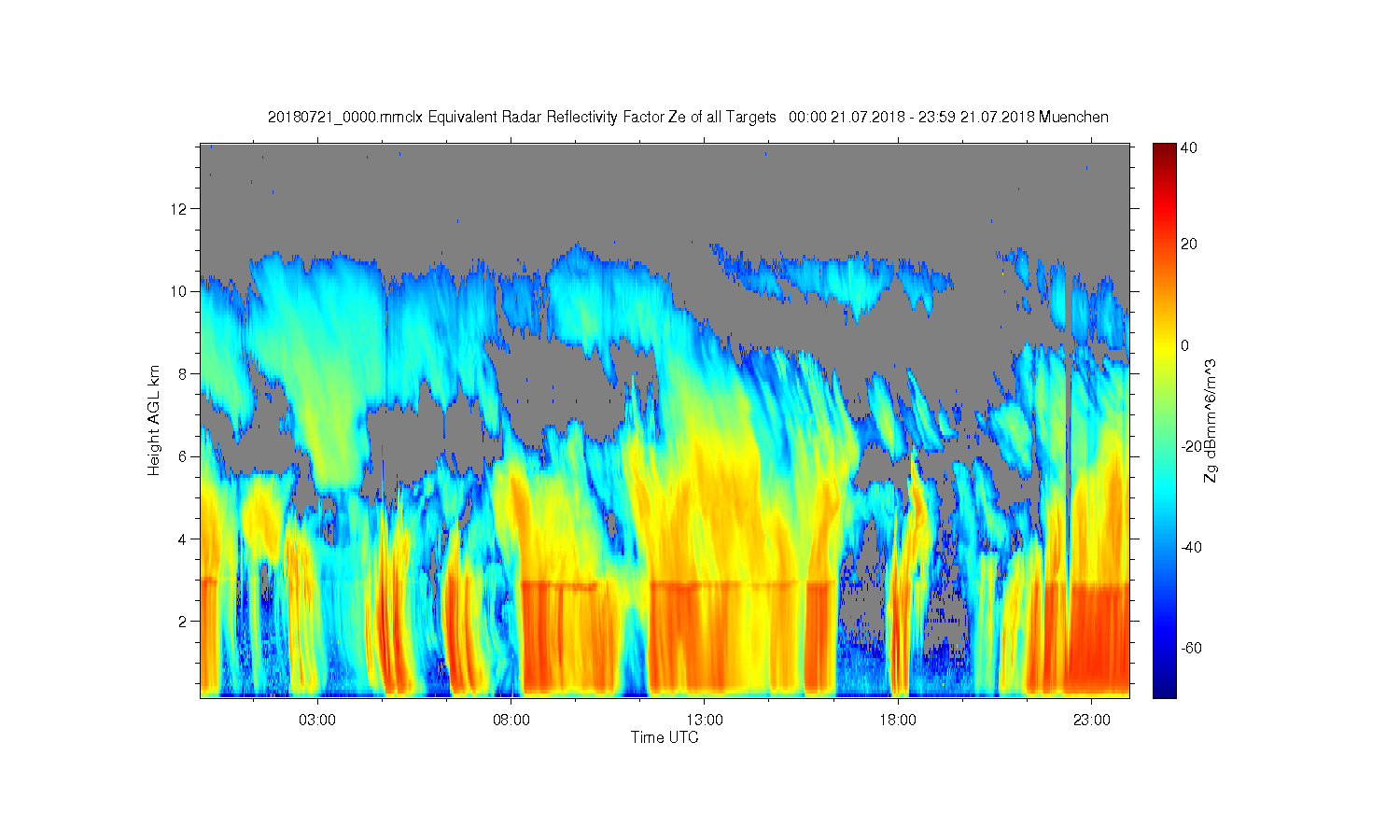Click the yellow zero-level region of colorbar
This screenshot has width=1400, height=840.
point(1165,345)
